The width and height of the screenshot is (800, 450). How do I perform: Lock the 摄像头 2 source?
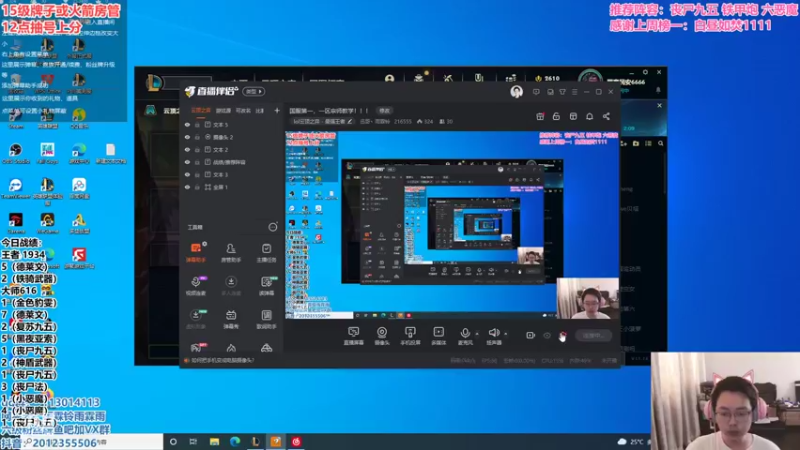pos(197,137)
